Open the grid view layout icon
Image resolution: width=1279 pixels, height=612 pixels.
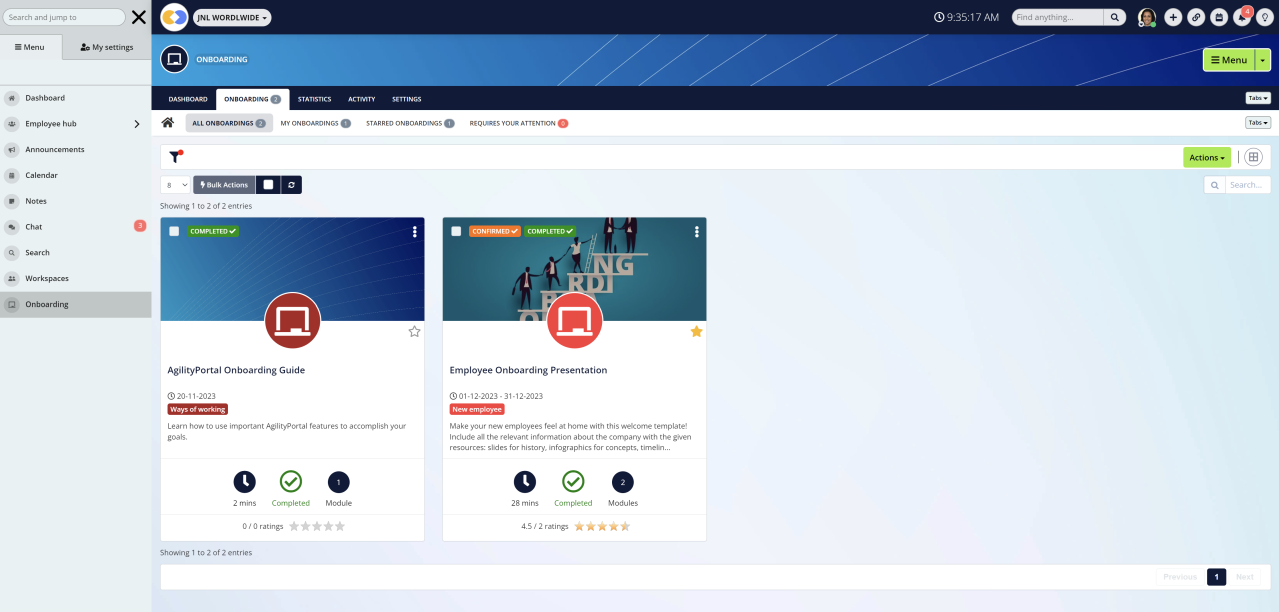(x=1253, y=157)
